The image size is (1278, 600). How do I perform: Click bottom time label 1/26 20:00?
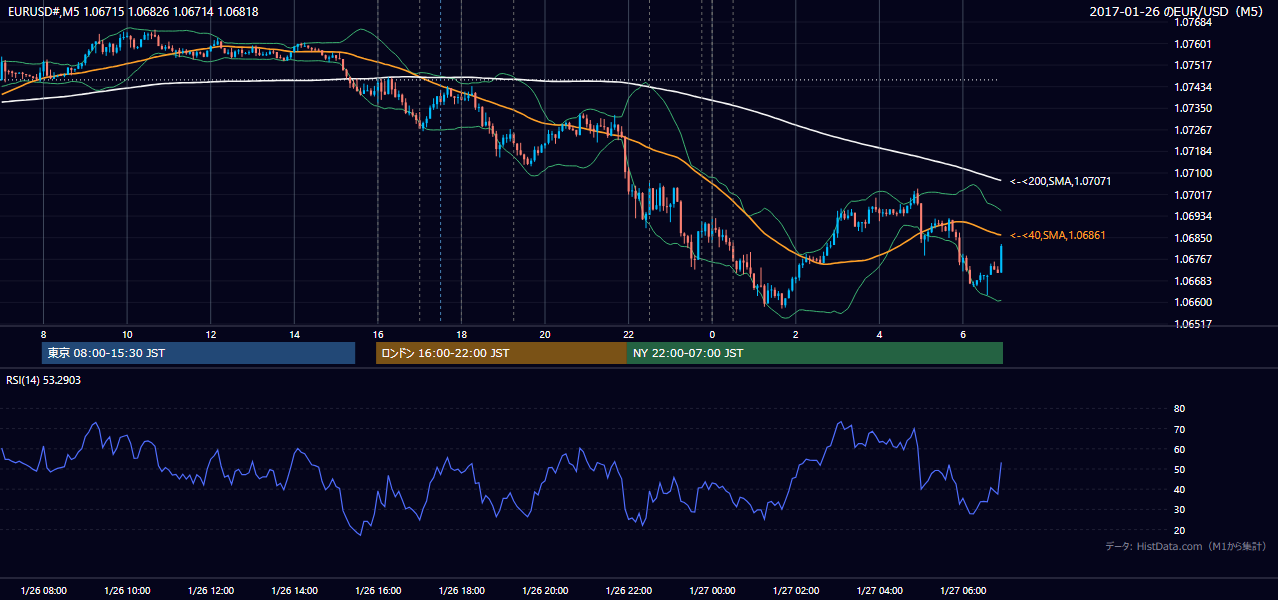point(544,591)
